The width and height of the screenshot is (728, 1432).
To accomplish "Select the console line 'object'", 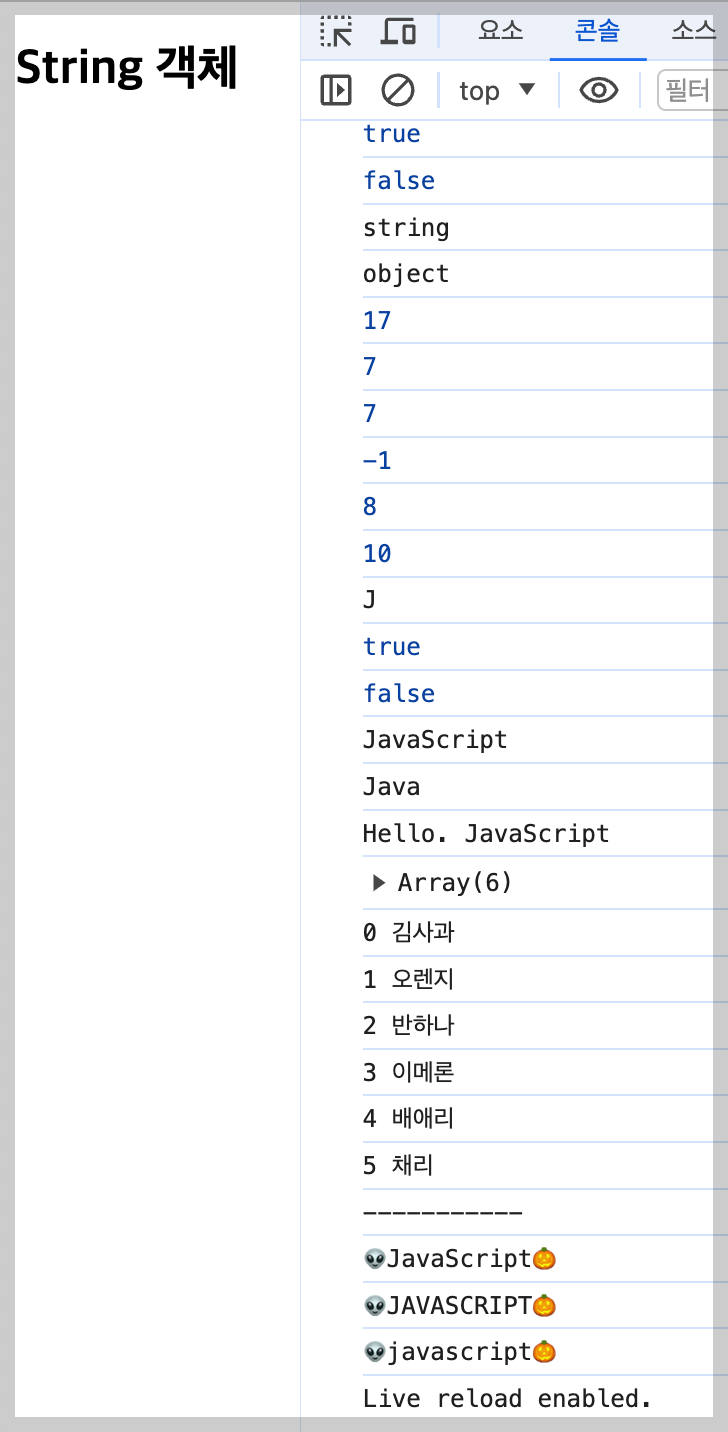I will pyautogui.click(x=406, y=274).
